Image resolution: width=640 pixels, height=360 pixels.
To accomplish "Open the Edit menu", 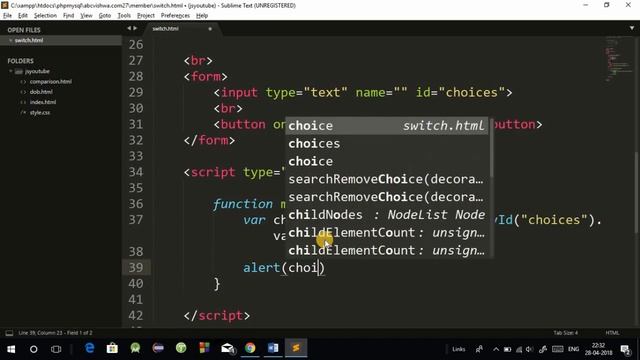I will tap(23, 16).
